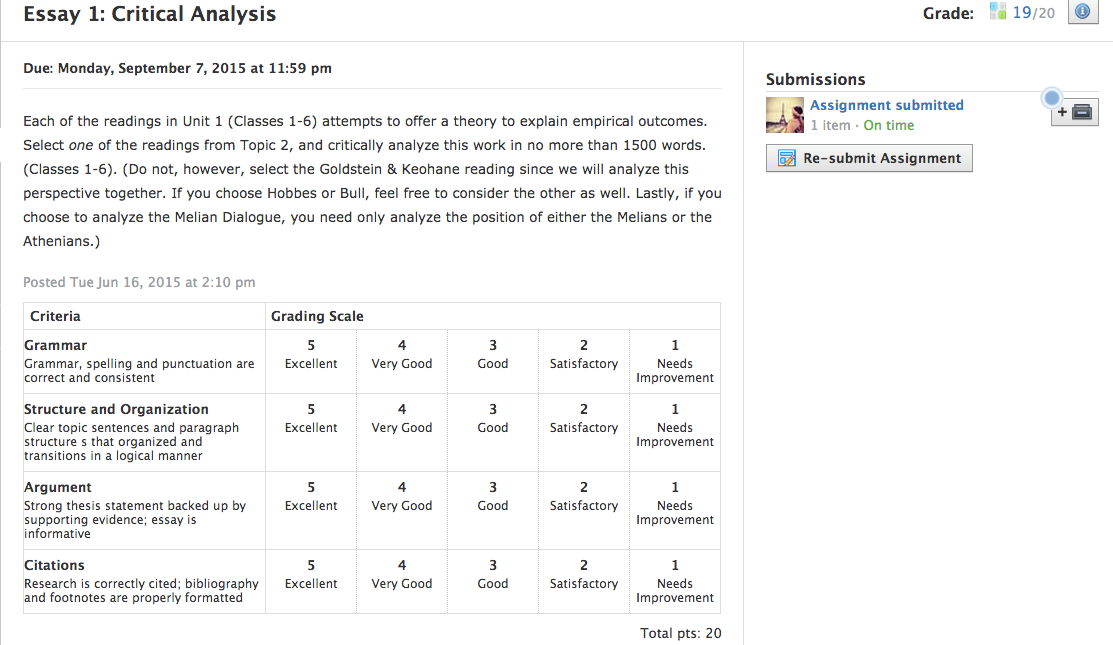Click the On time status text

tap(888, 125)
